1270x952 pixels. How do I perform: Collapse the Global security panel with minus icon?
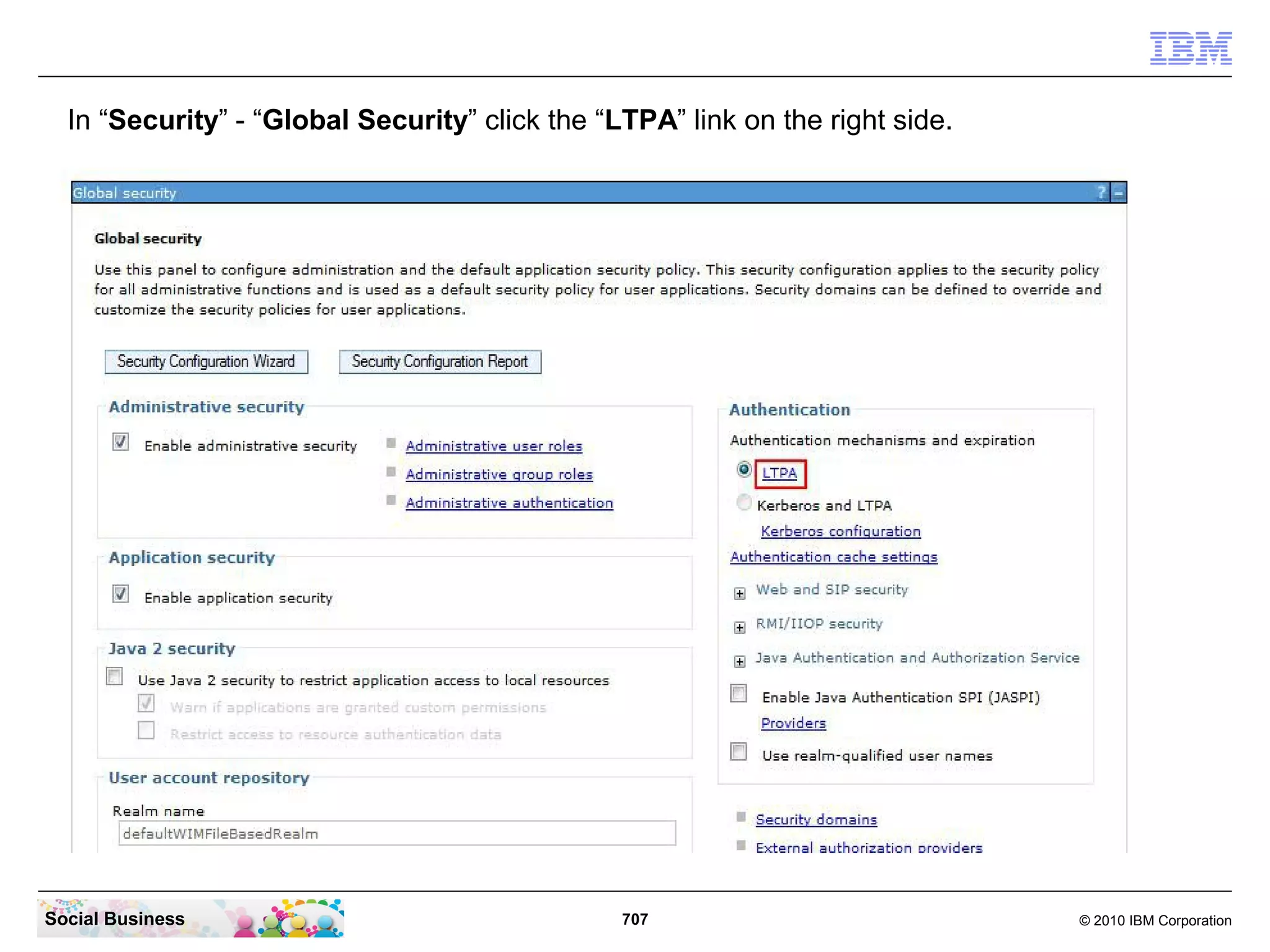[x=1118, y=193]
